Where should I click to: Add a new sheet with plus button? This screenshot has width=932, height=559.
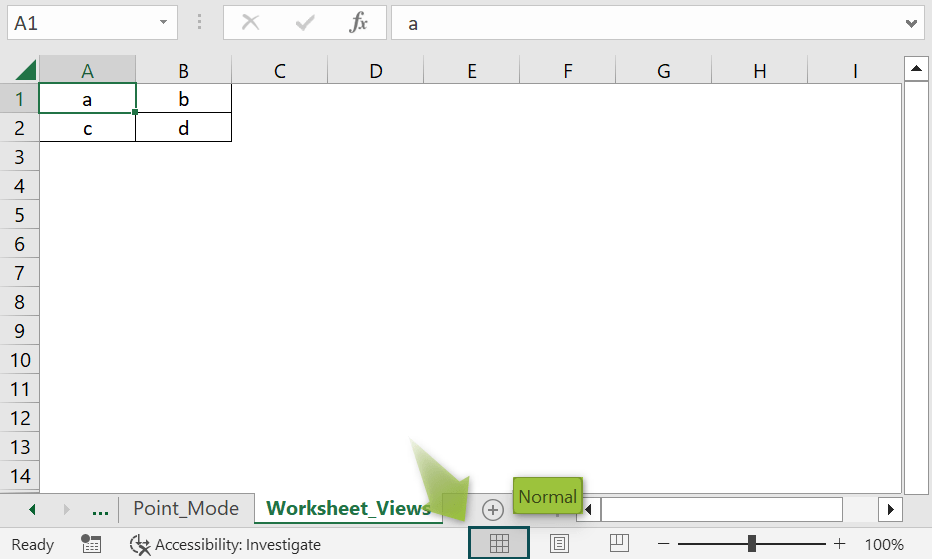point(493,510)
